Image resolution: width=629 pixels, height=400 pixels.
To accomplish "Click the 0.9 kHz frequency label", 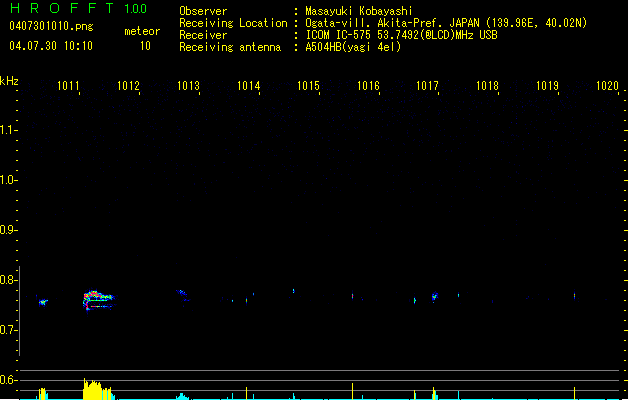I will point(8,230).
